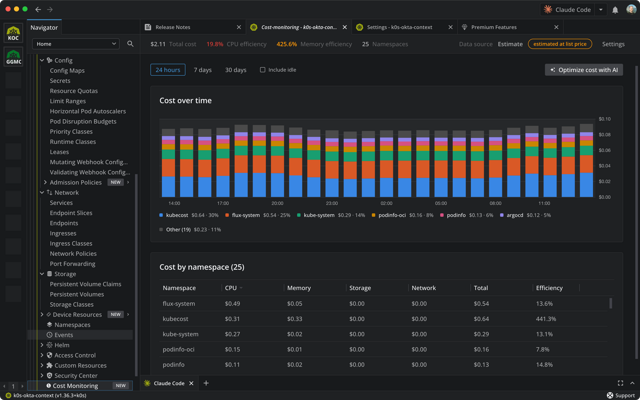Select the 7 days time range
The image size is (640, 400).
202,70
